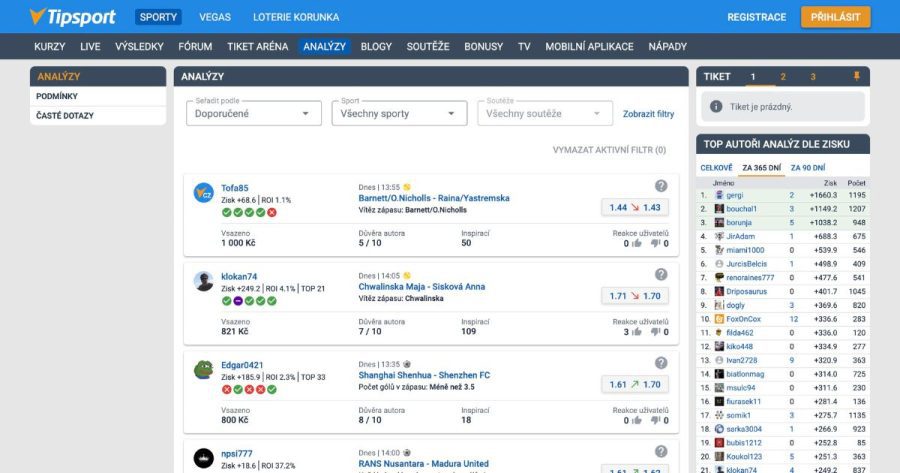
Task: Select the 'Za 90 dní' tab
Action: point(808,167)
